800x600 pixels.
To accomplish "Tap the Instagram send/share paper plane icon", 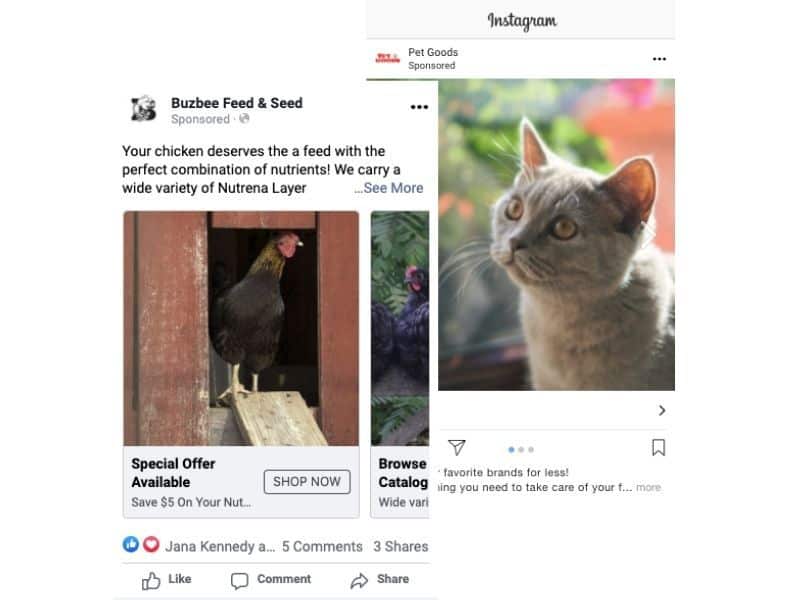I will [457, 448].
